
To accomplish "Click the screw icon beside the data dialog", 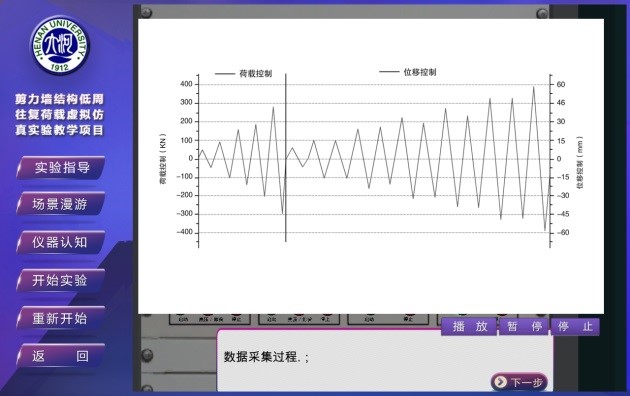I will [147, 355].
